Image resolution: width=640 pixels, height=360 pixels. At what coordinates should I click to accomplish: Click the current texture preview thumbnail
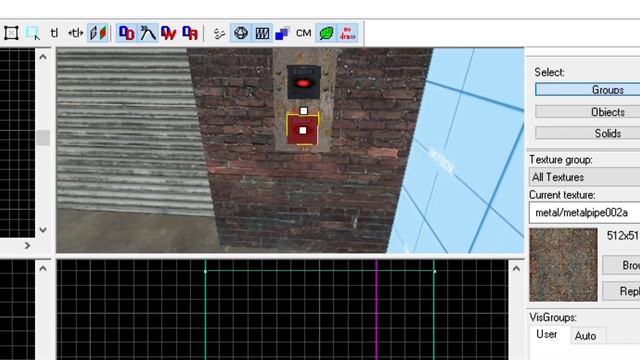[x=563, y=264]
